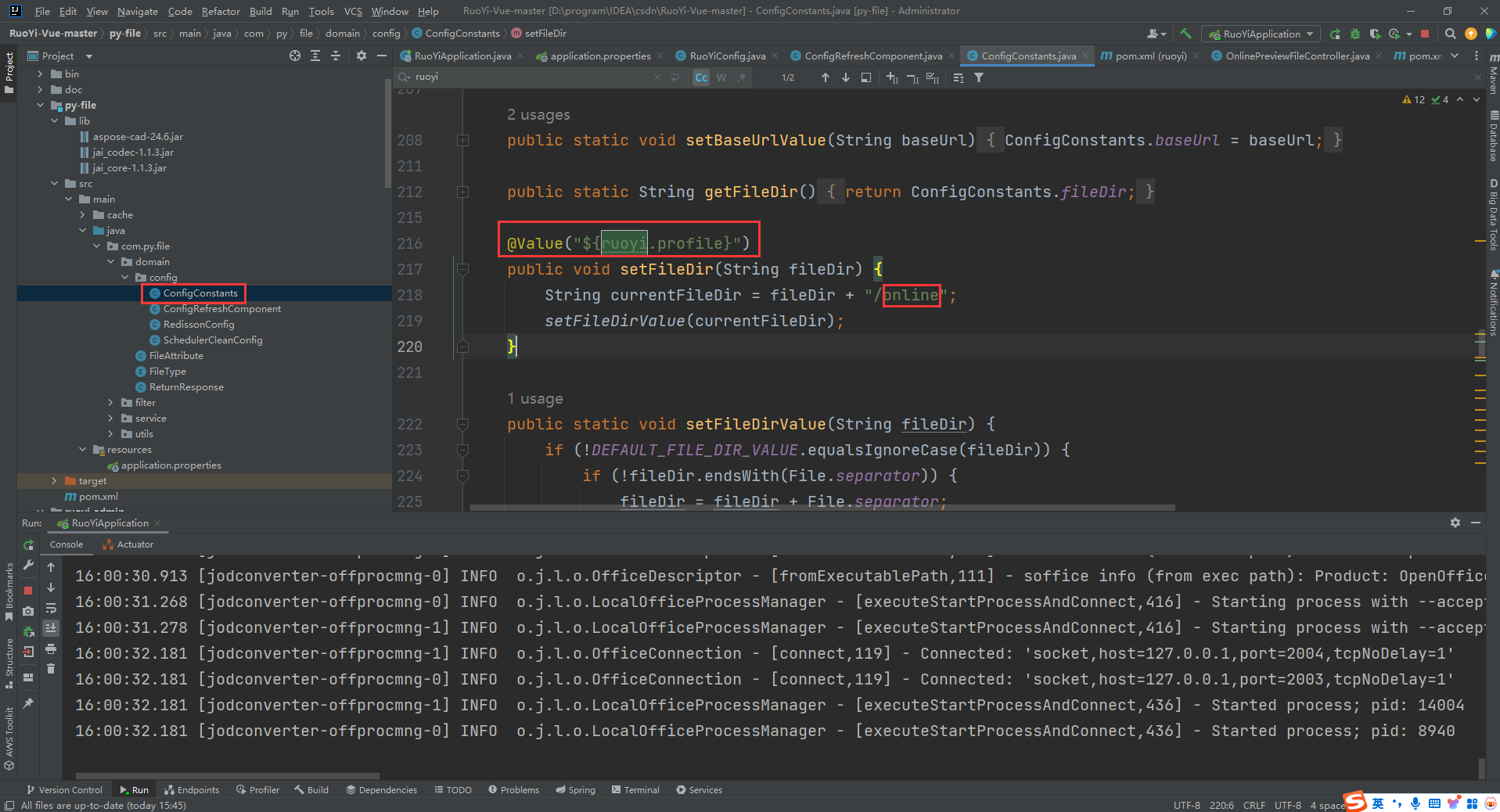Open the Services tool window
The width and height of the screenshot is (1500, 812).
(699, 790)
